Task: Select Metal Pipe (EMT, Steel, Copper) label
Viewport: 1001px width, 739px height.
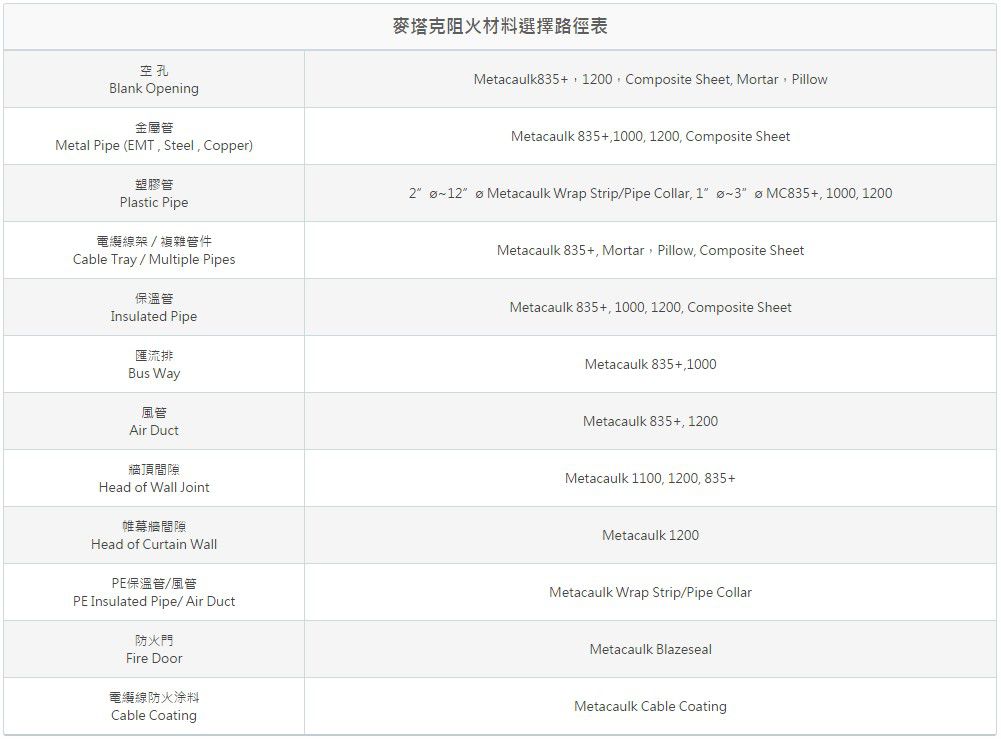Action: click(x=154, y=137)
